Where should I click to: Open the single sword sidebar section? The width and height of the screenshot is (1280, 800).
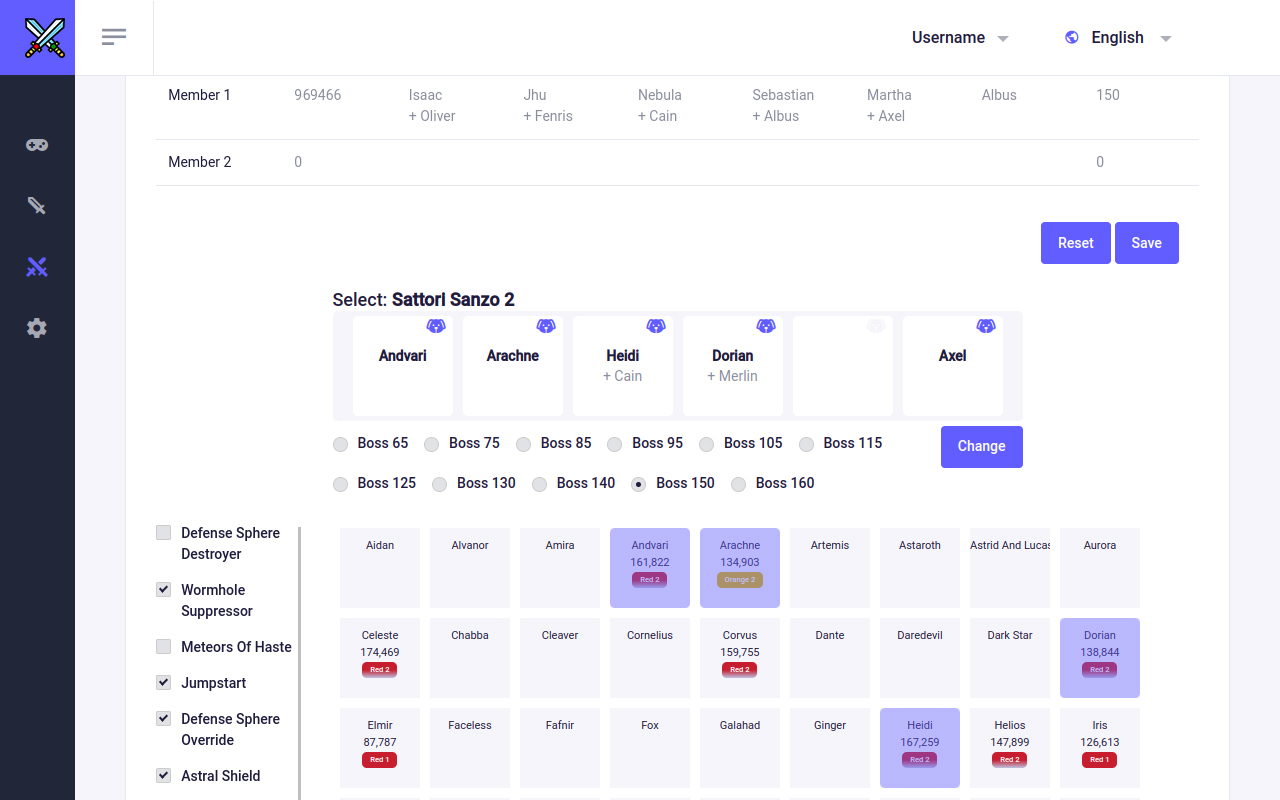(37, 206)
